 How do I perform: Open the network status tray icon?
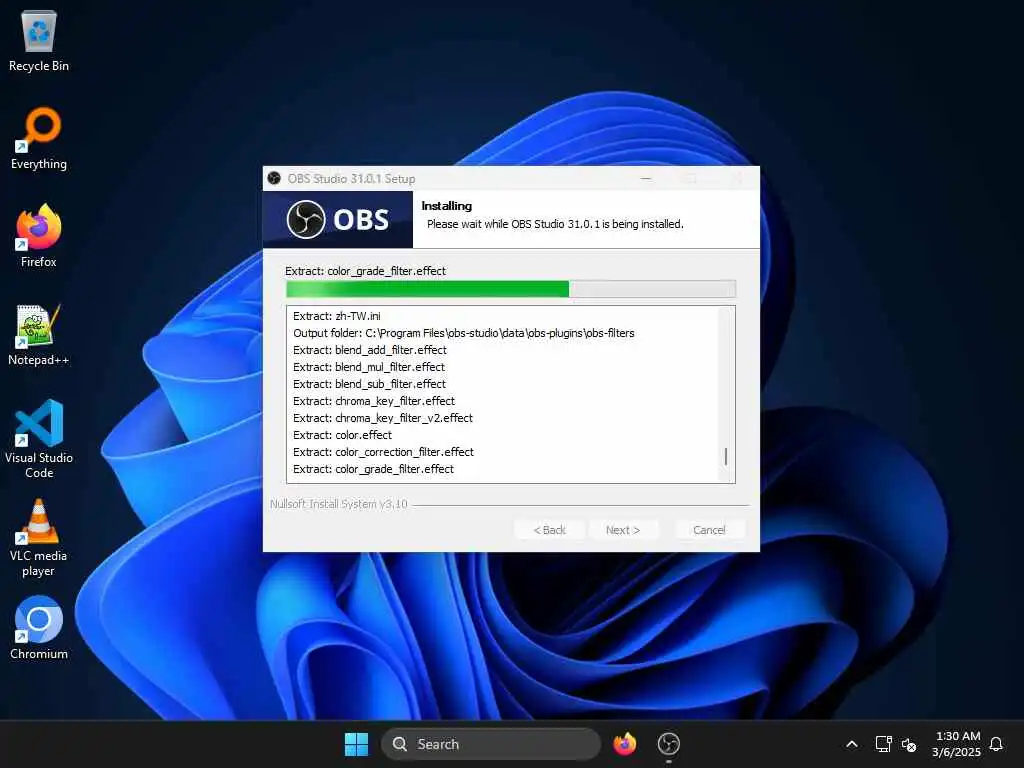(x=883, y=744)
